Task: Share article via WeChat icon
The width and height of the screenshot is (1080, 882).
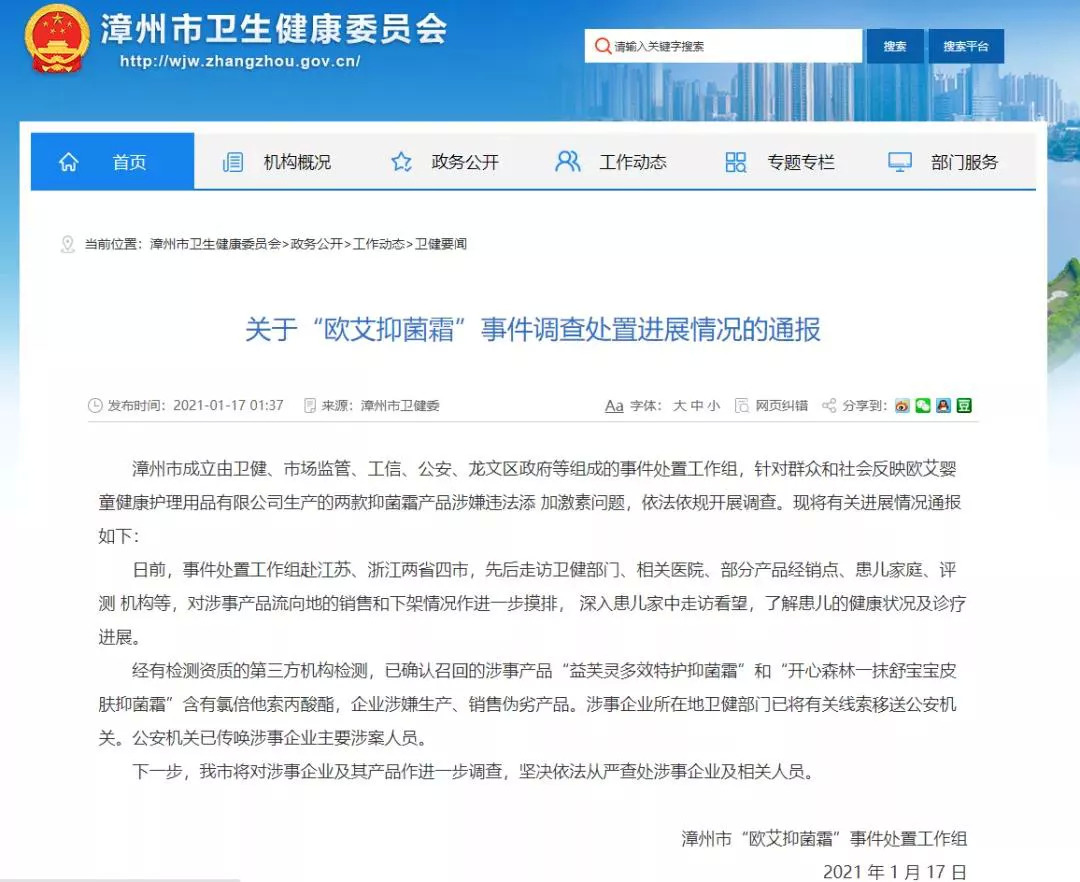Action: coord(923,406)
